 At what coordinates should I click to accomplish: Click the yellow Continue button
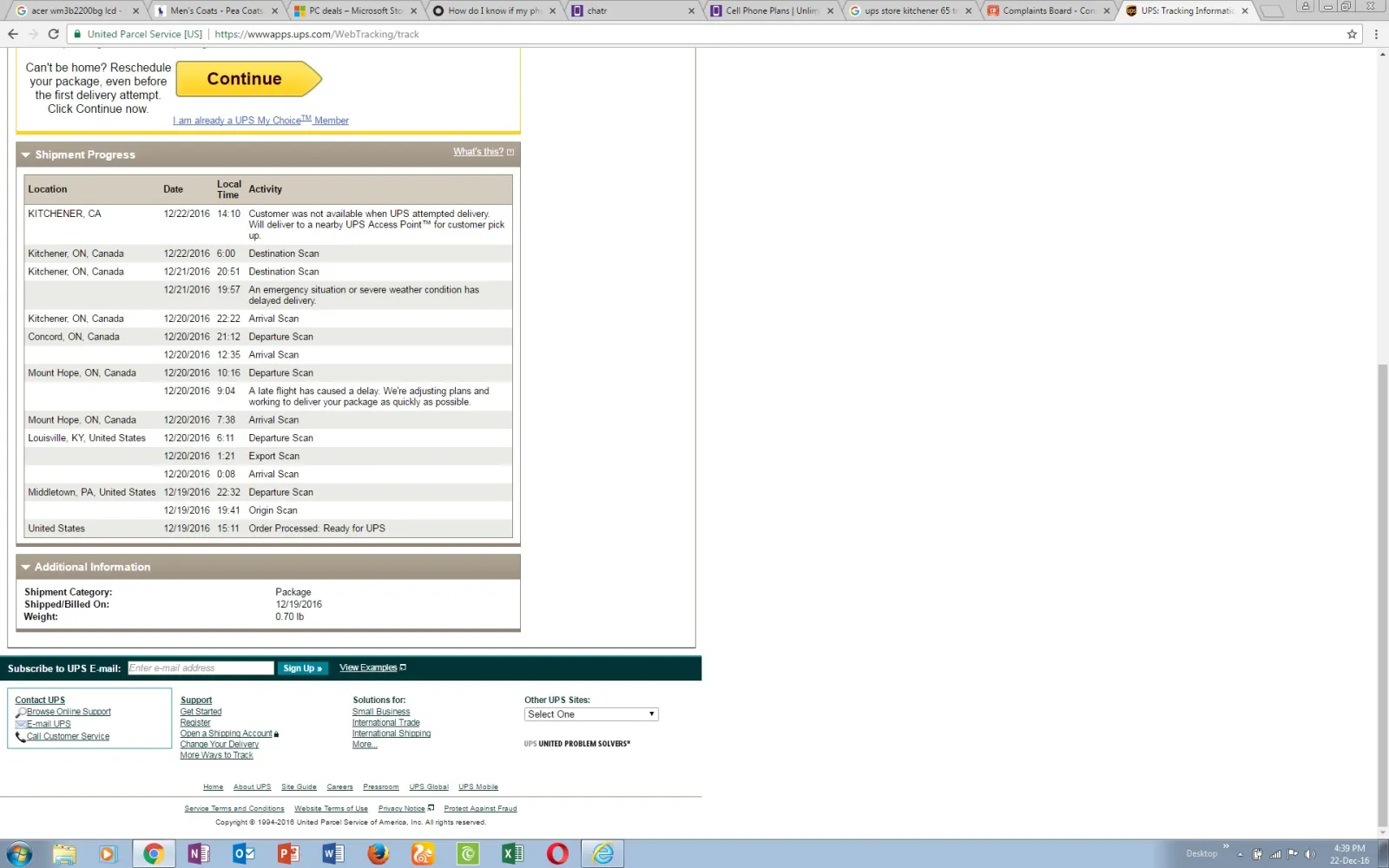pyautogui.click(x=248, y=79)
